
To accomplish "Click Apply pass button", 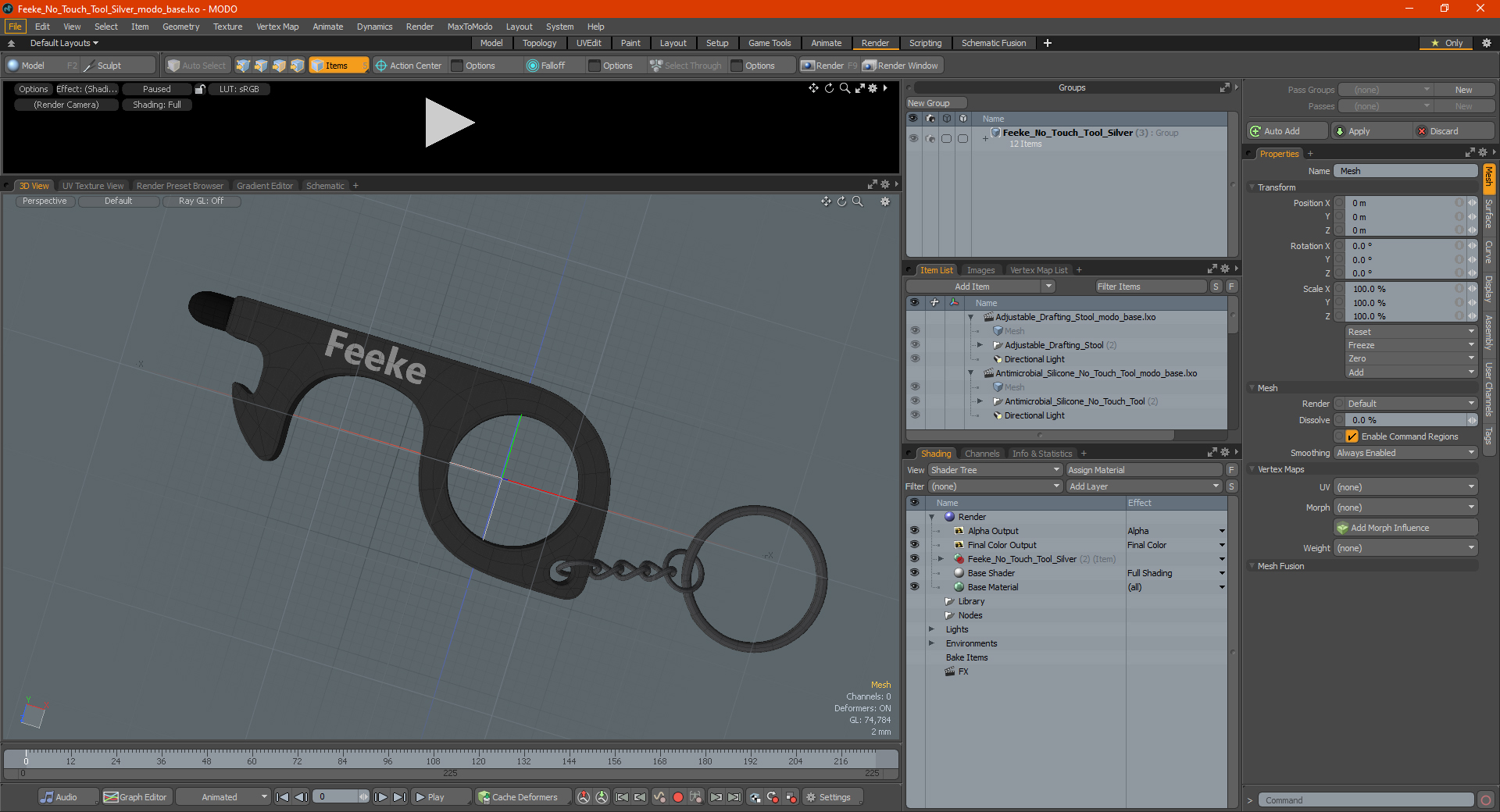I will click(1372, 131).
